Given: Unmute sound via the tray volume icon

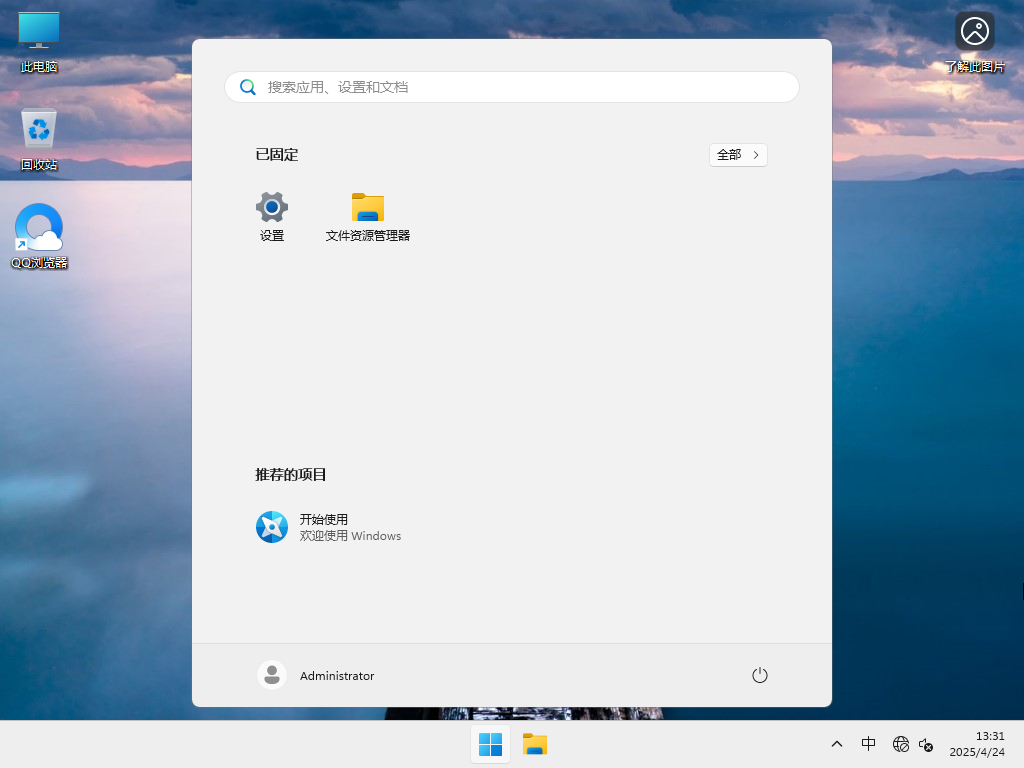Looking at the screenshot, I should 926,744.
